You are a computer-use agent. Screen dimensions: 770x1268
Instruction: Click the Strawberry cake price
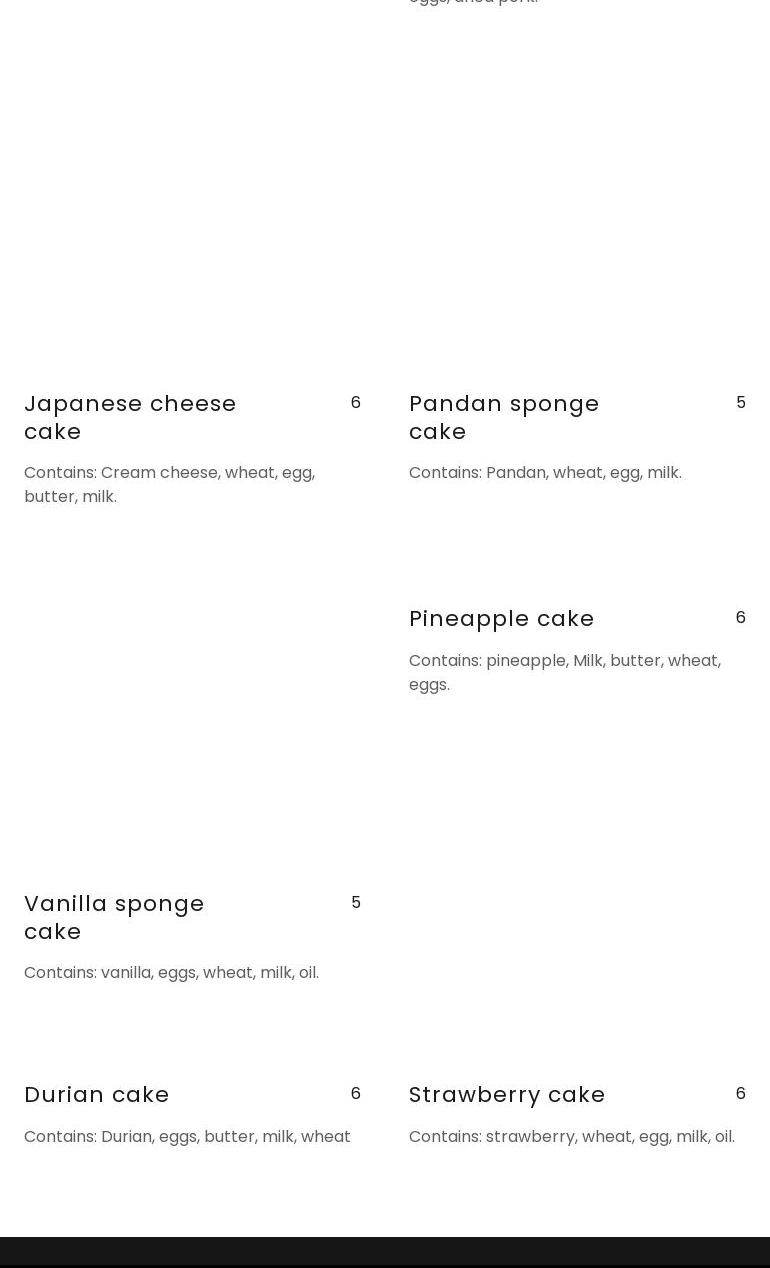click(740, 1093)
